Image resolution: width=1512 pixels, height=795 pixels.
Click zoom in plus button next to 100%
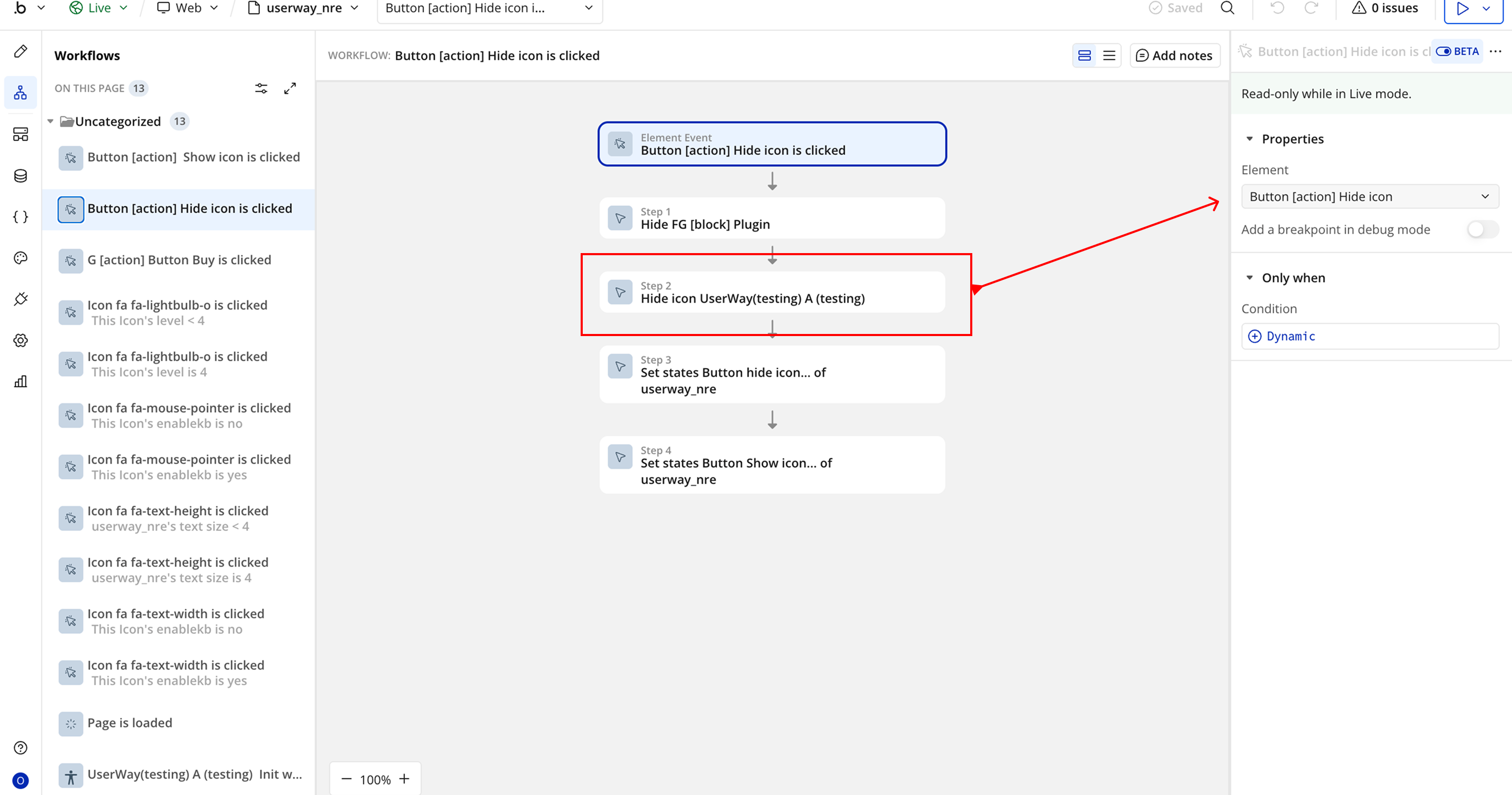[404, 779]
